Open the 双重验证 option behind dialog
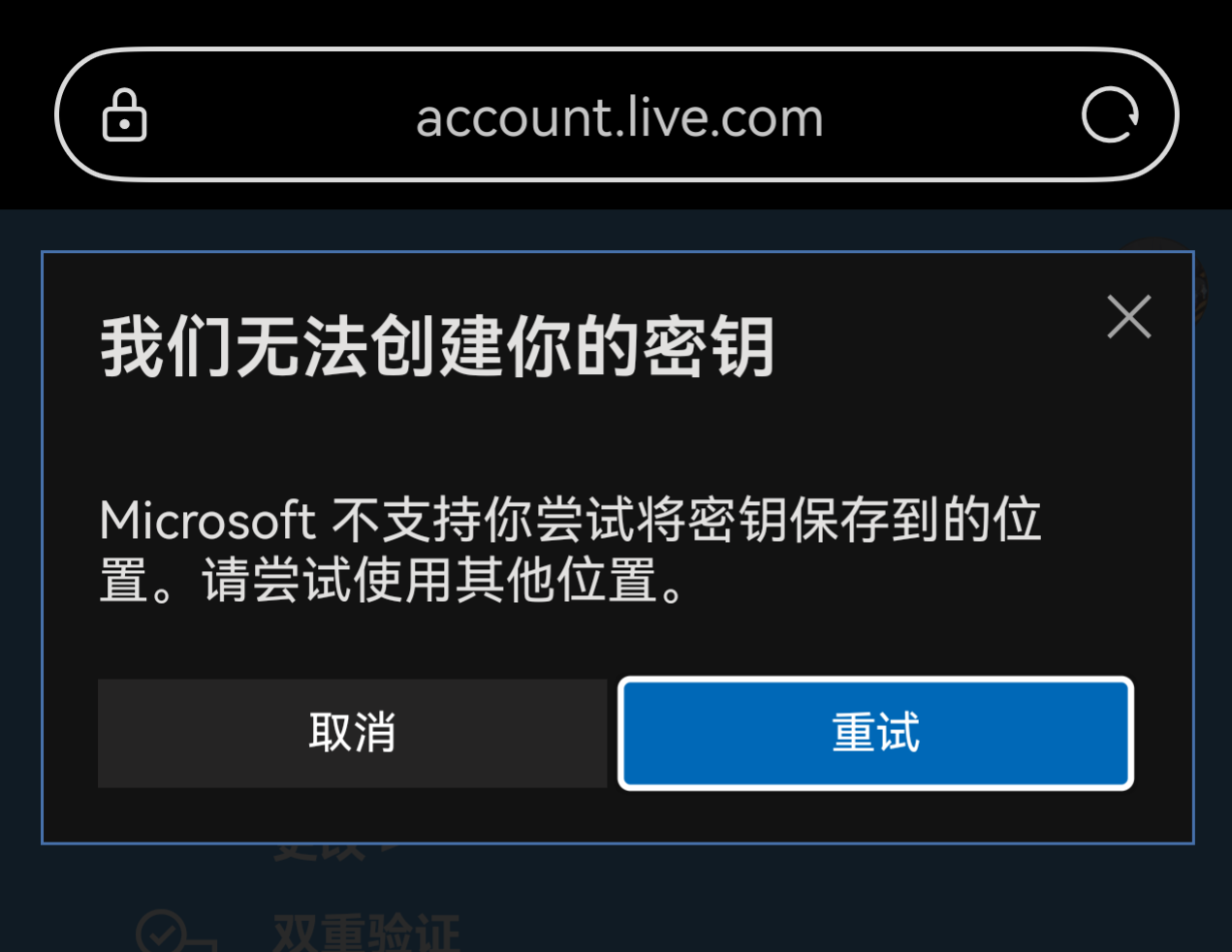Image resolution: width=1232 pixels, height=952 pixels. point(366,933)
